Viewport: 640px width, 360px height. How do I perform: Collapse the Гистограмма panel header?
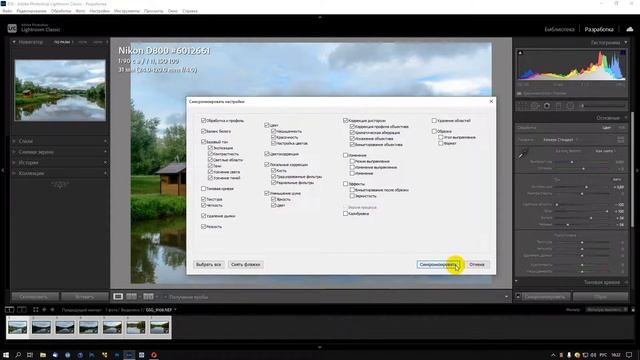point(625,42)
